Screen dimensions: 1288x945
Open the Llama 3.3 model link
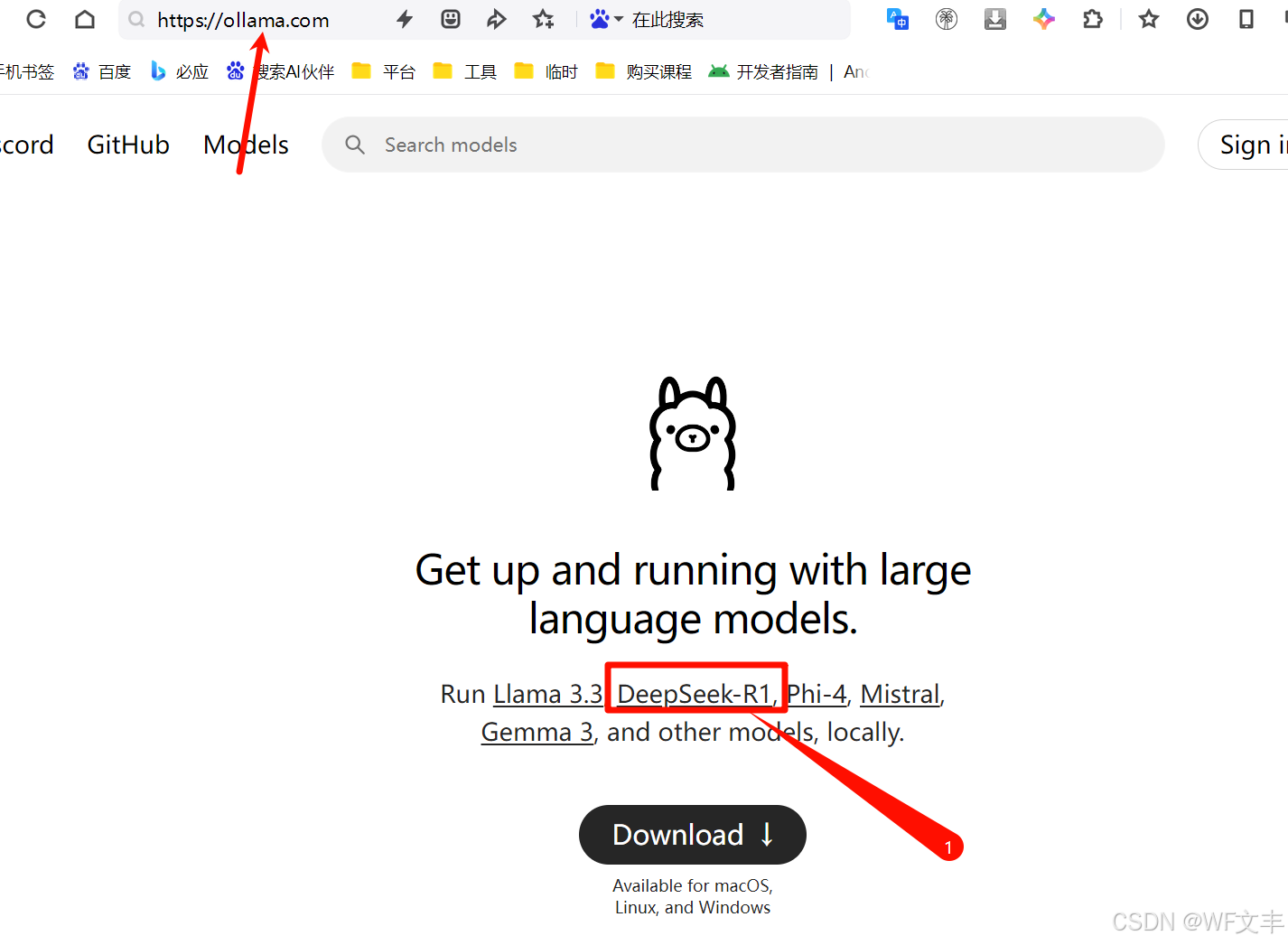(x=548, y=694)
